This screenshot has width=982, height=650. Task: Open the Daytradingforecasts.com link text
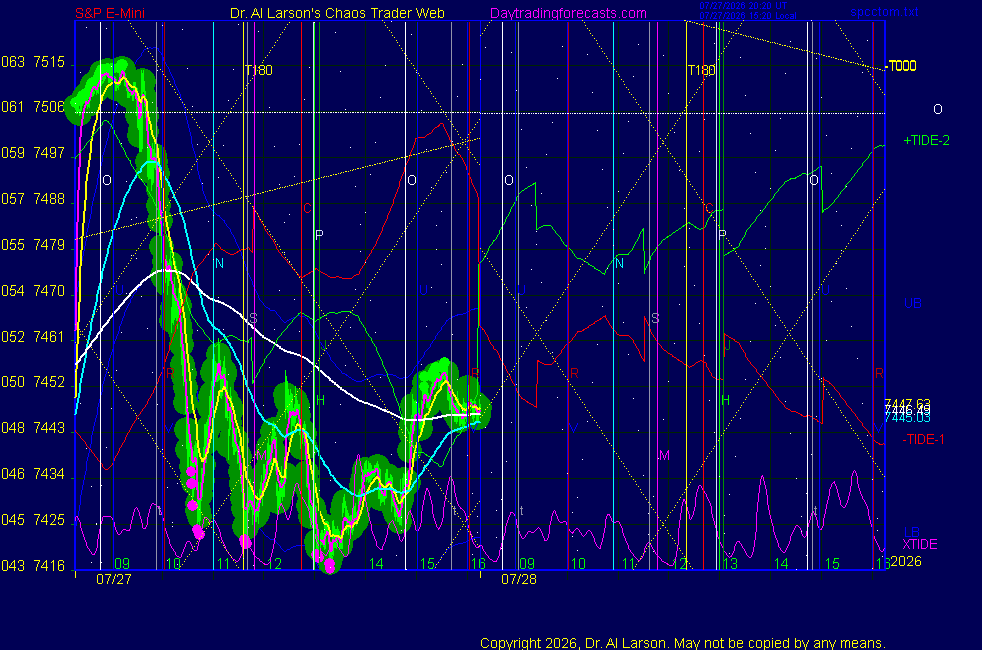point(568,13)
